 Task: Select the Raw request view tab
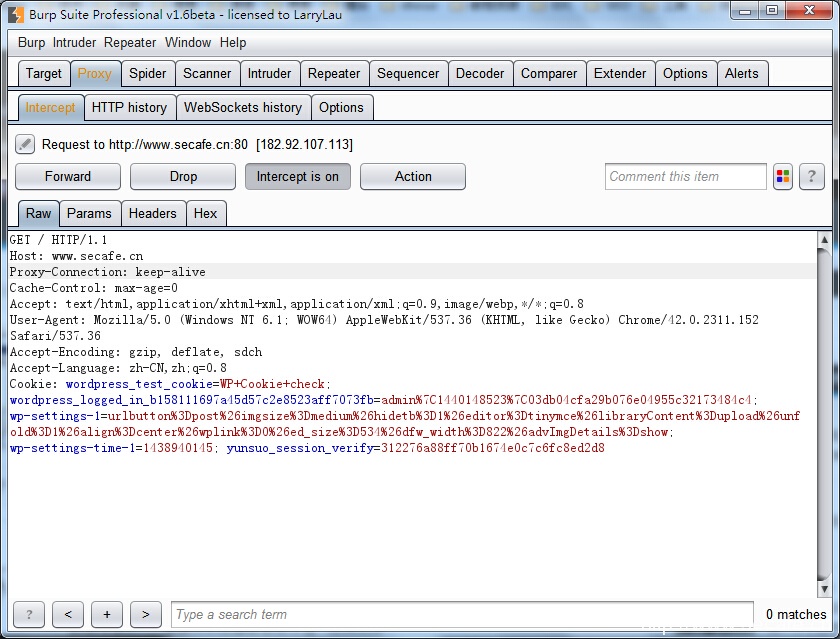(x=39, y=213)
